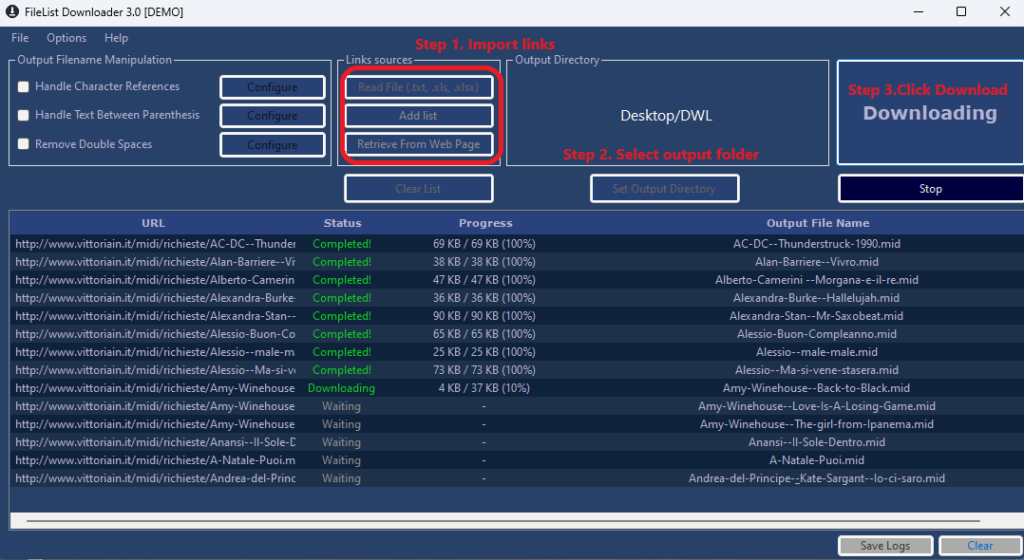Open the Options menu

coord(66,38)
